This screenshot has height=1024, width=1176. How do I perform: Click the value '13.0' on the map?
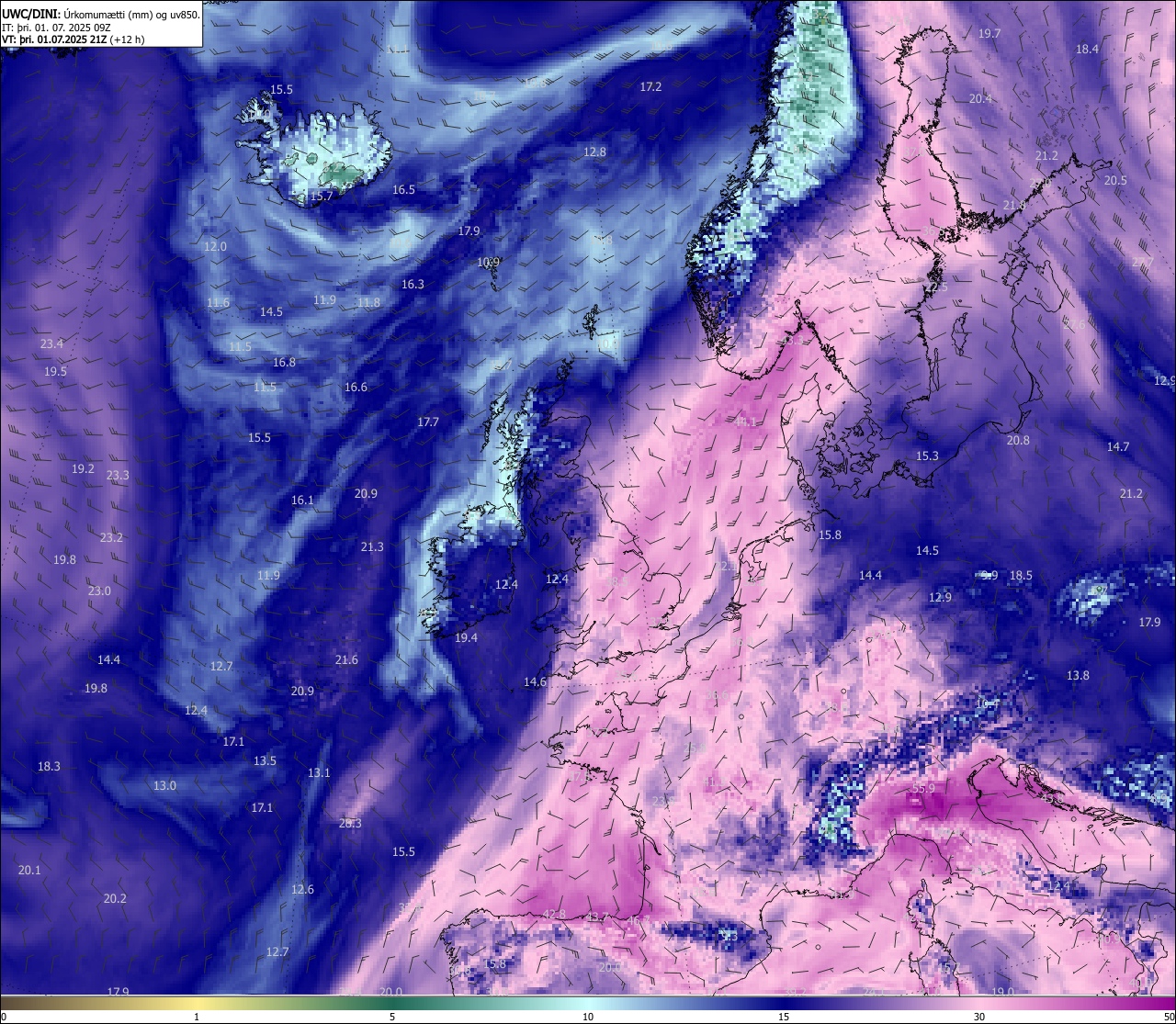(x=164, y=785)
